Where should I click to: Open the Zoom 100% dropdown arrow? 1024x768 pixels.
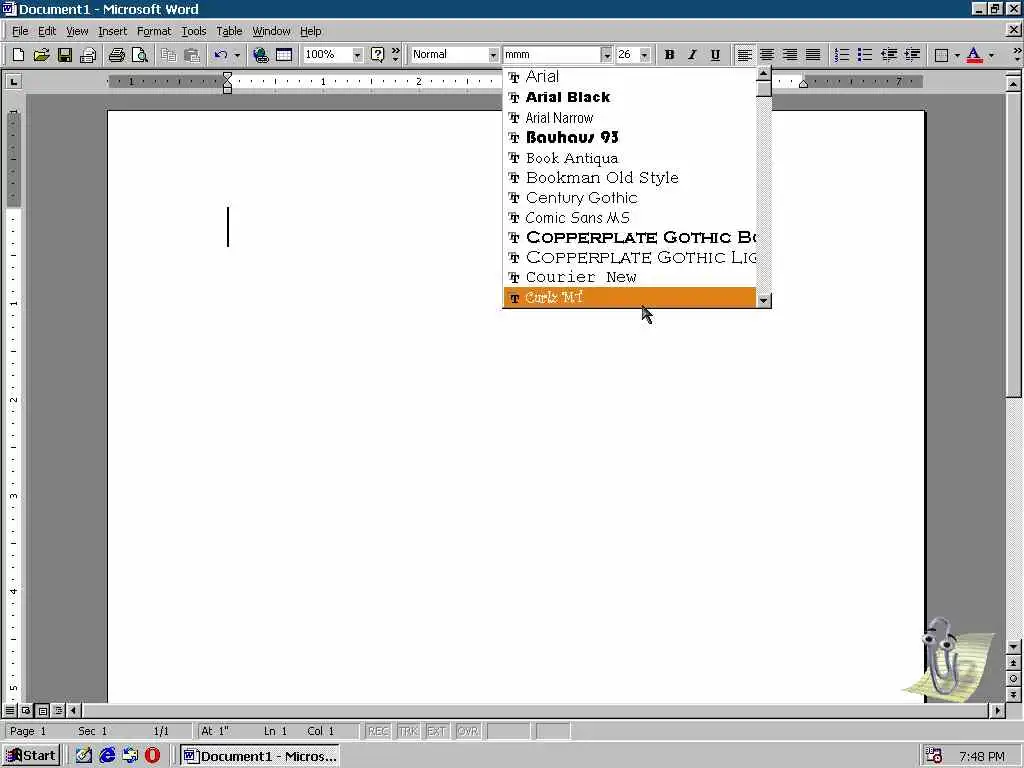click(357, 55)
